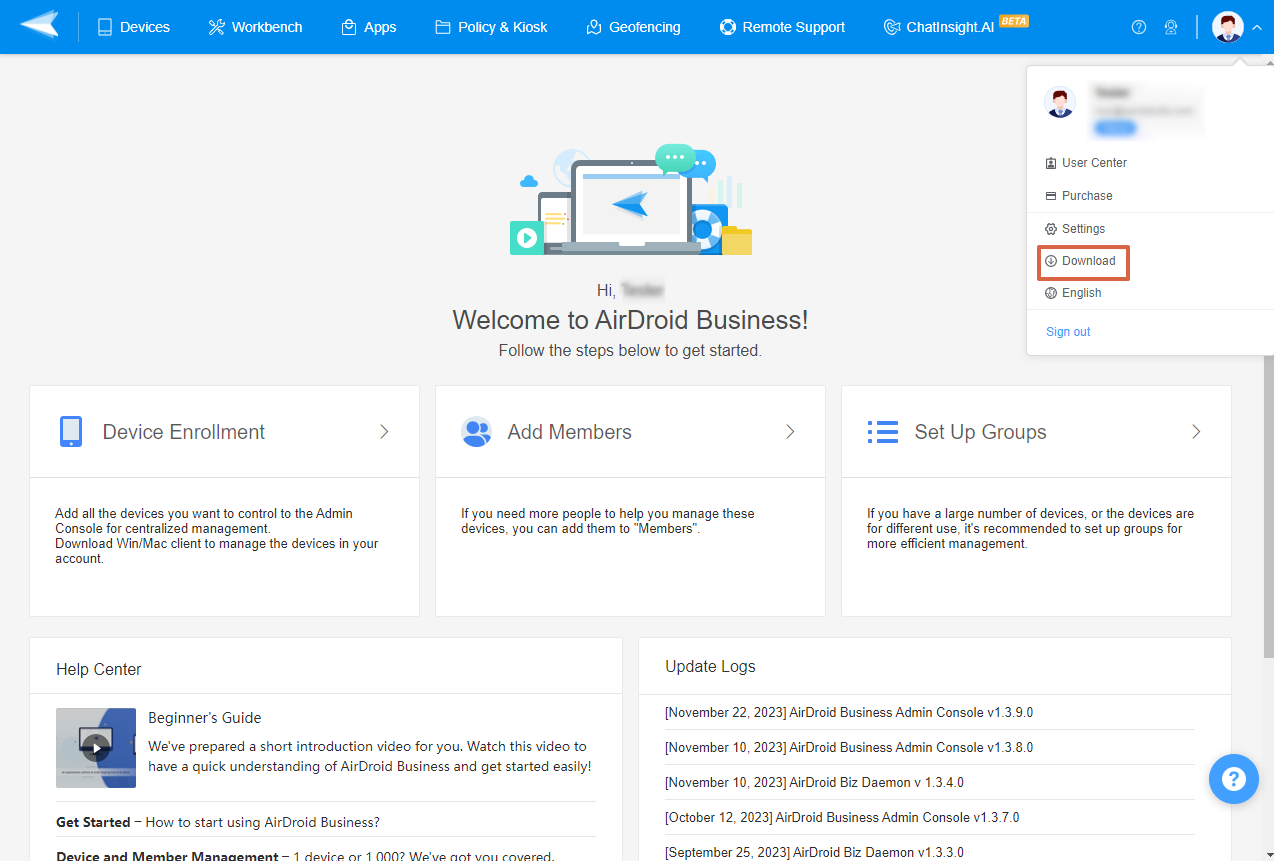Click the ChatInsight.AI chat icon
This screenshot has height=861, width=1274.
[892, 27]
